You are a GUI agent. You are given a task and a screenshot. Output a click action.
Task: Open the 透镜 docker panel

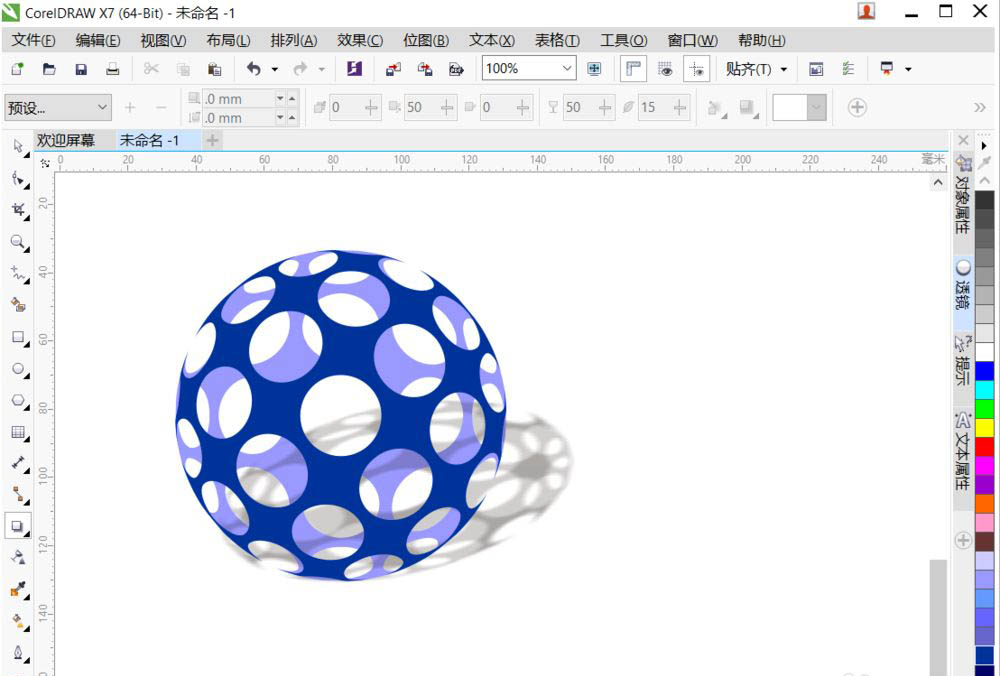[962, 286]
